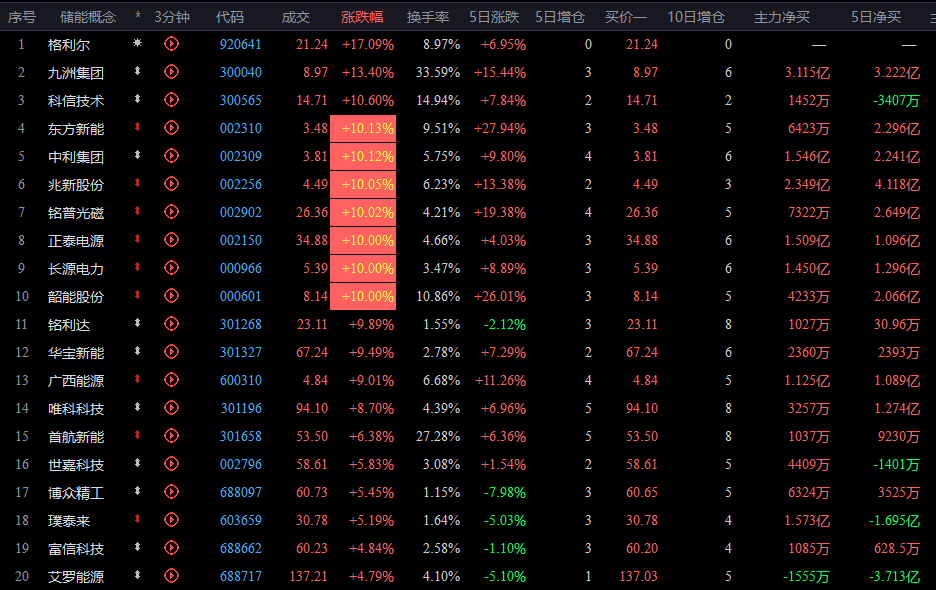Open 3-minute chart icon for 兆新股份

(171, 184)
